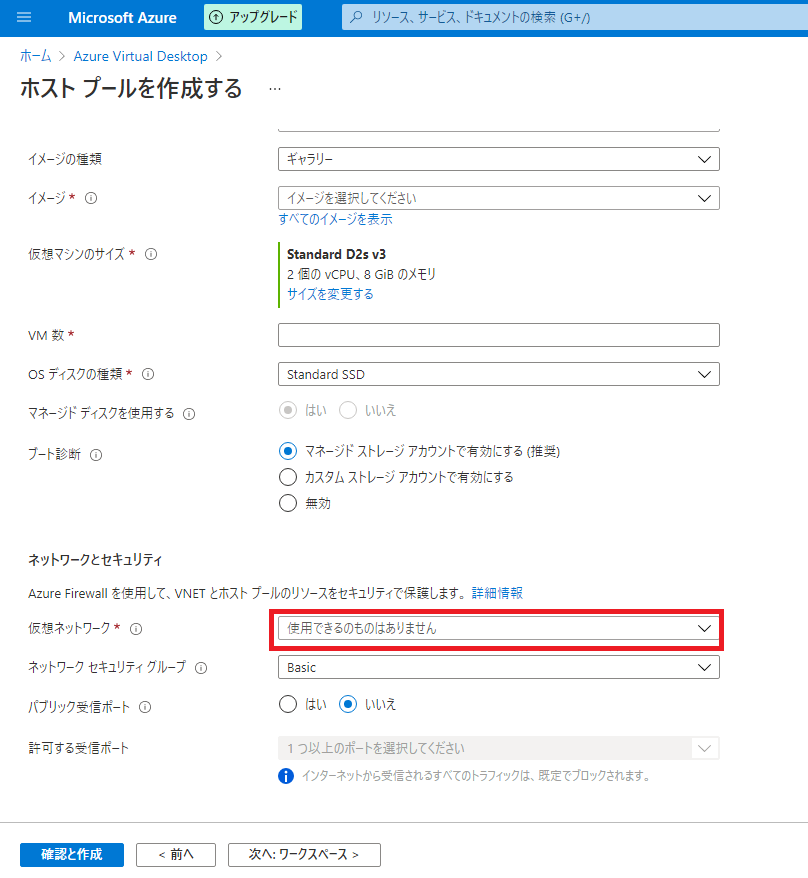This screenshot has height=878, width=808.
Task: Click the info icon beside OS ディスクの種類
Action: pos(148,374)
